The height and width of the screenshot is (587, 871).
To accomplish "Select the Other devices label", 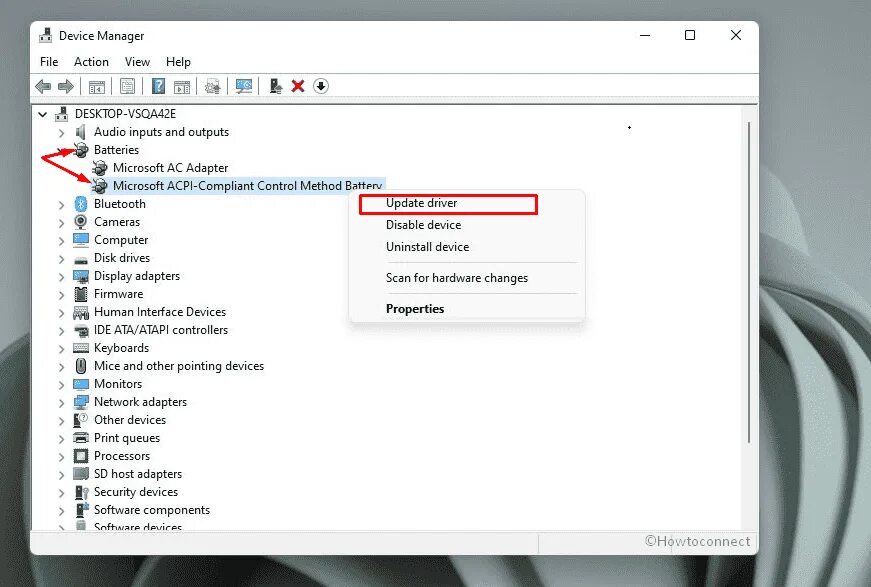I will (x=129, y=420).
